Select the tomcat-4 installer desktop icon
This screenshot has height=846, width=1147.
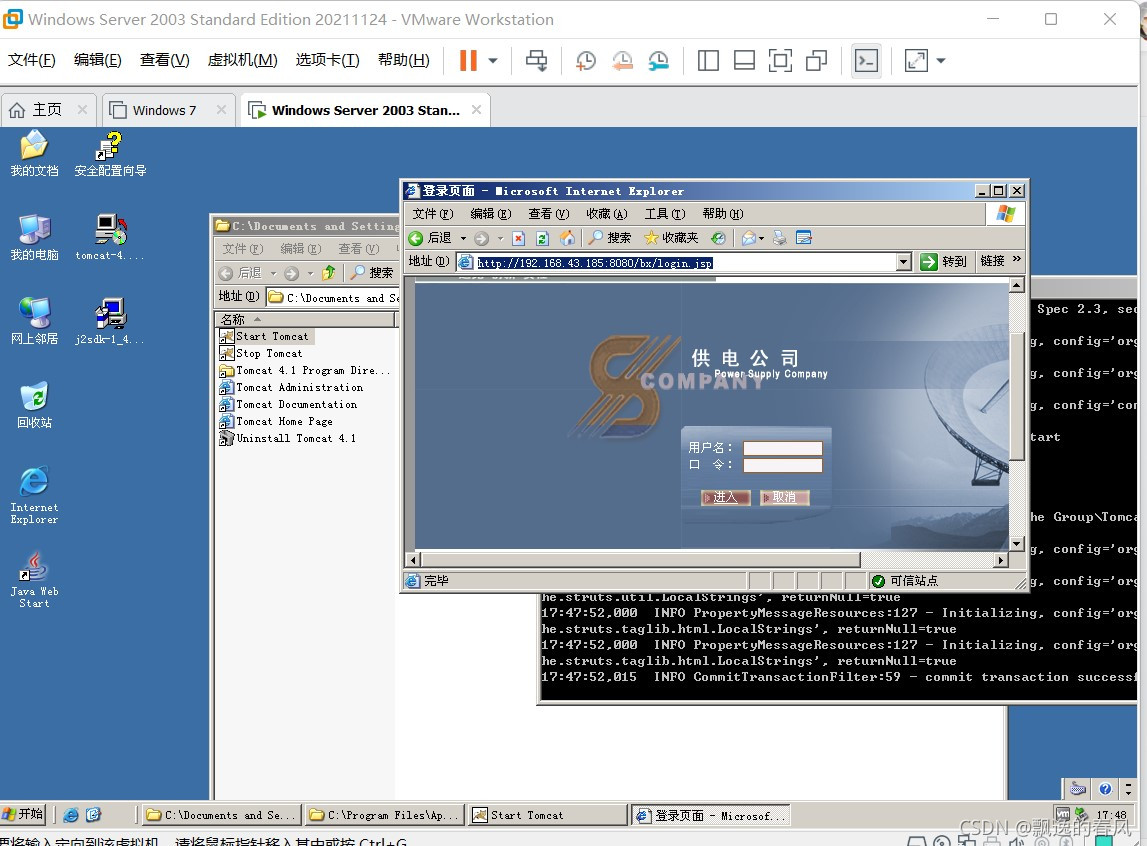click(x=110, y=238)
